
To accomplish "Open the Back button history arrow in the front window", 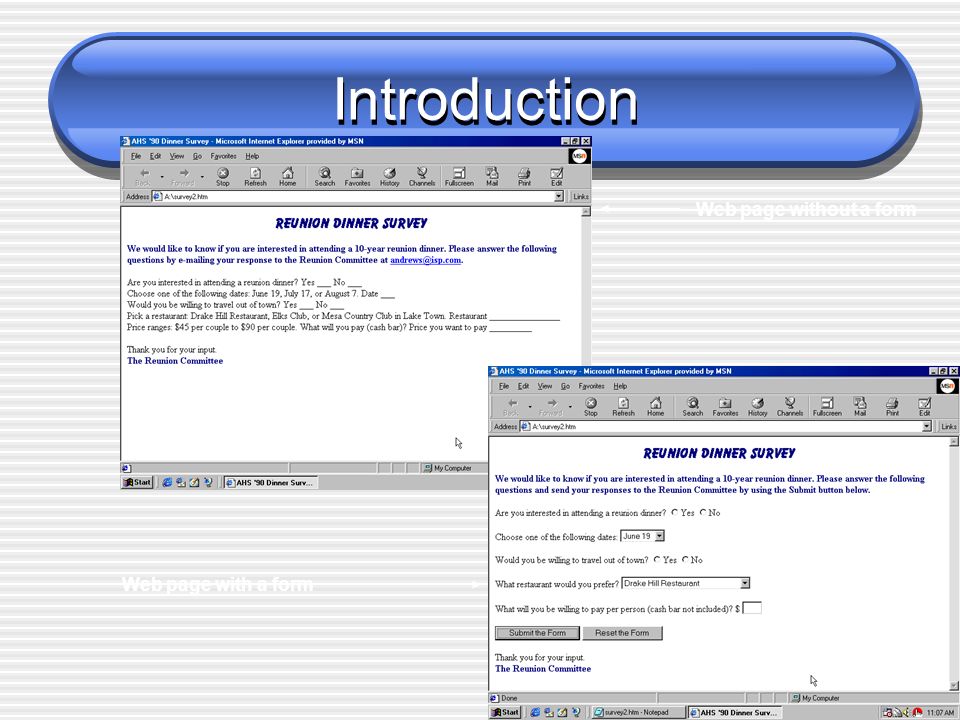I will click(x=530, y=407).
